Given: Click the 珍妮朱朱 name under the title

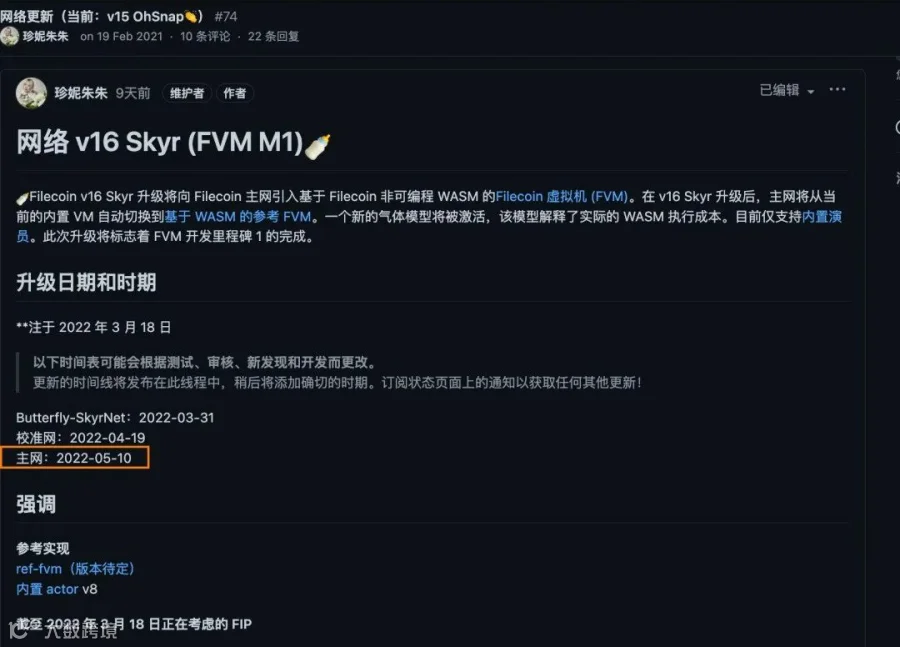Looking at the screenshot, I should tap(45, 36).
